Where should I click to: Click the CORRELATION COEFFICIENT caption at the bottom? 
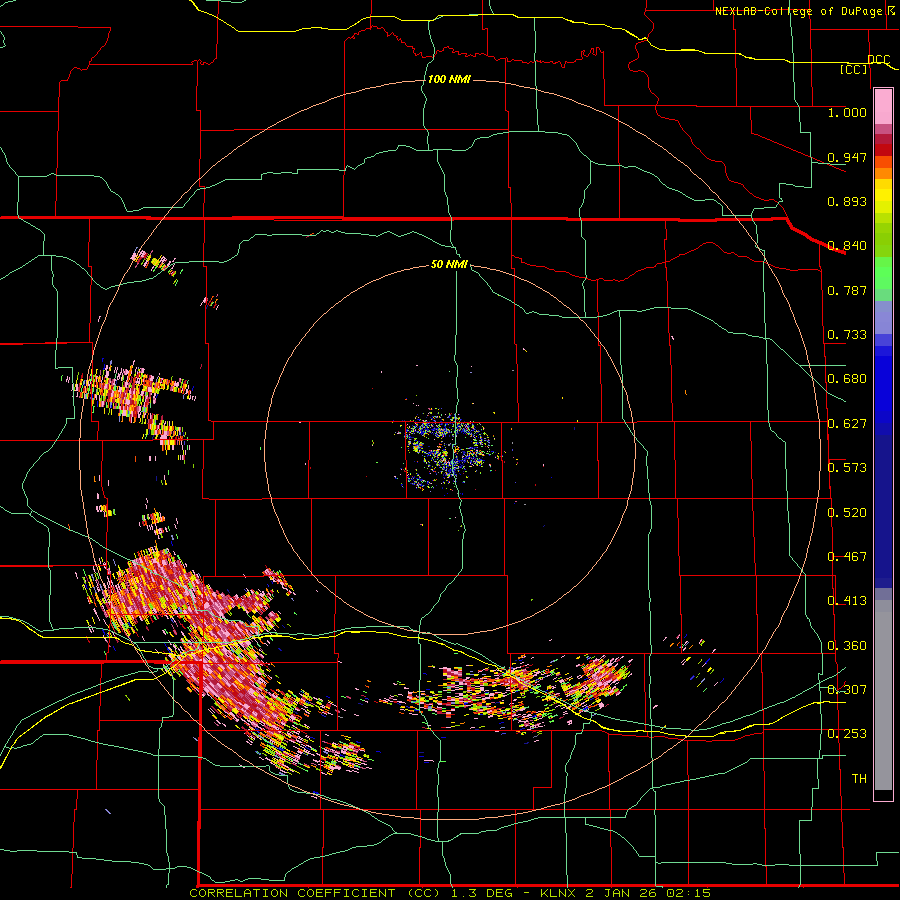[449, 893]
